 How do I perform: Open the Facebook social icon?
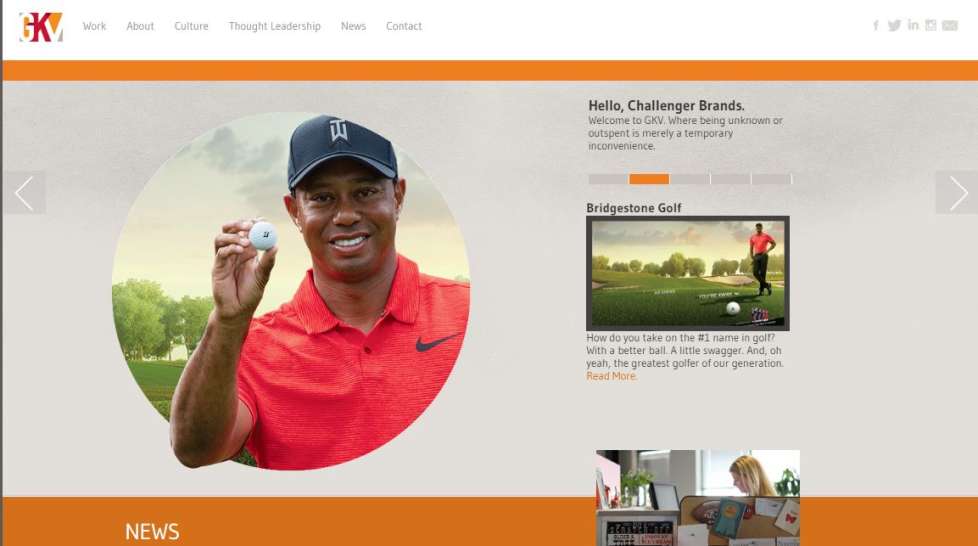click(x=876, y=26)
